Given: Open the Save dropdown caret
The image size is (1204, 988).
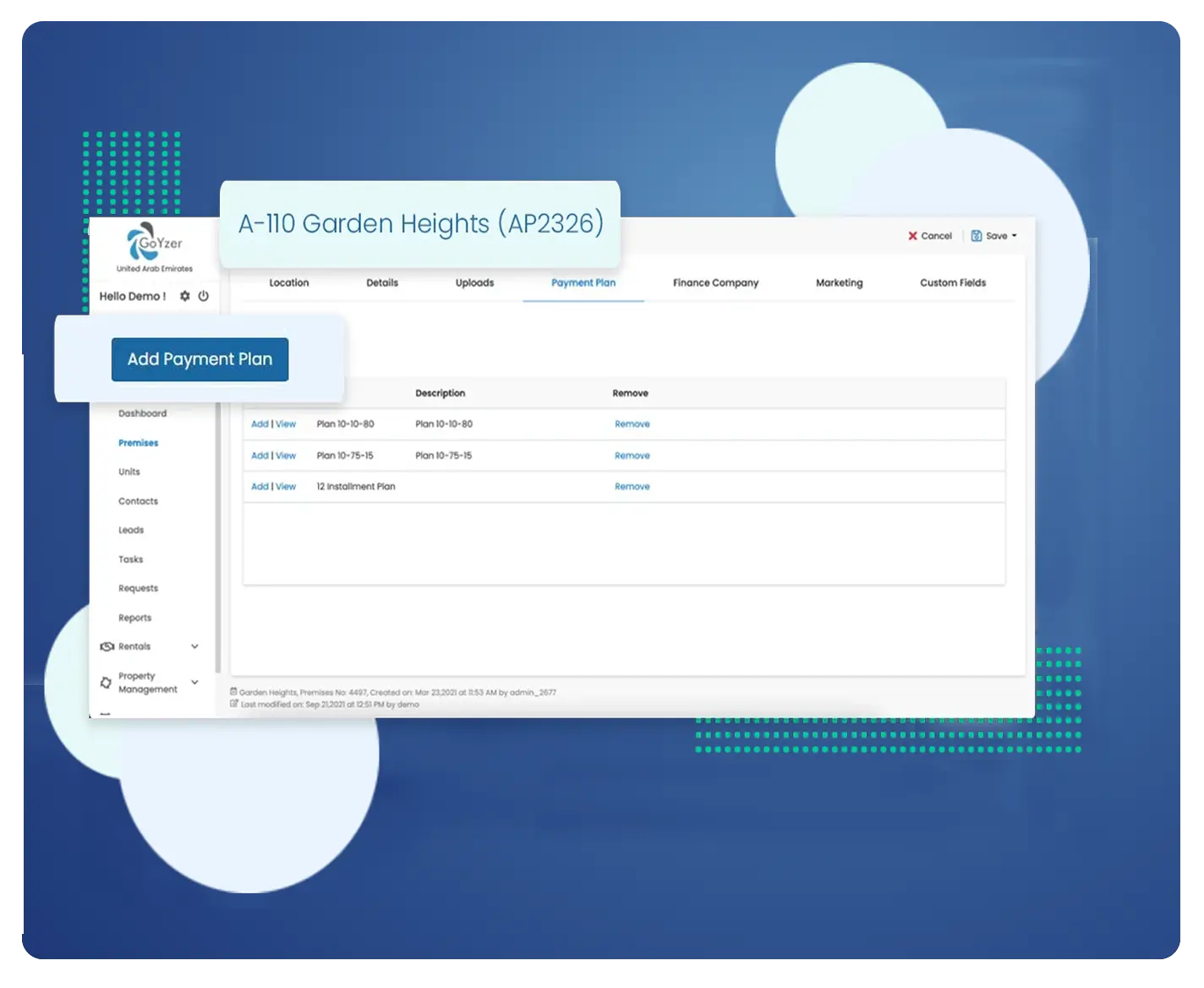Looking at the screenshot, I should click(1015, 236).
